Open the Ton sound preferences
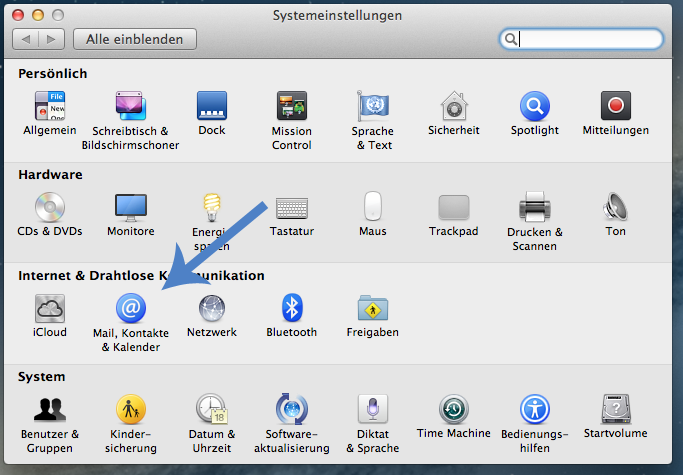This screenshot has height=475, width=683. [x=615, y=208]
